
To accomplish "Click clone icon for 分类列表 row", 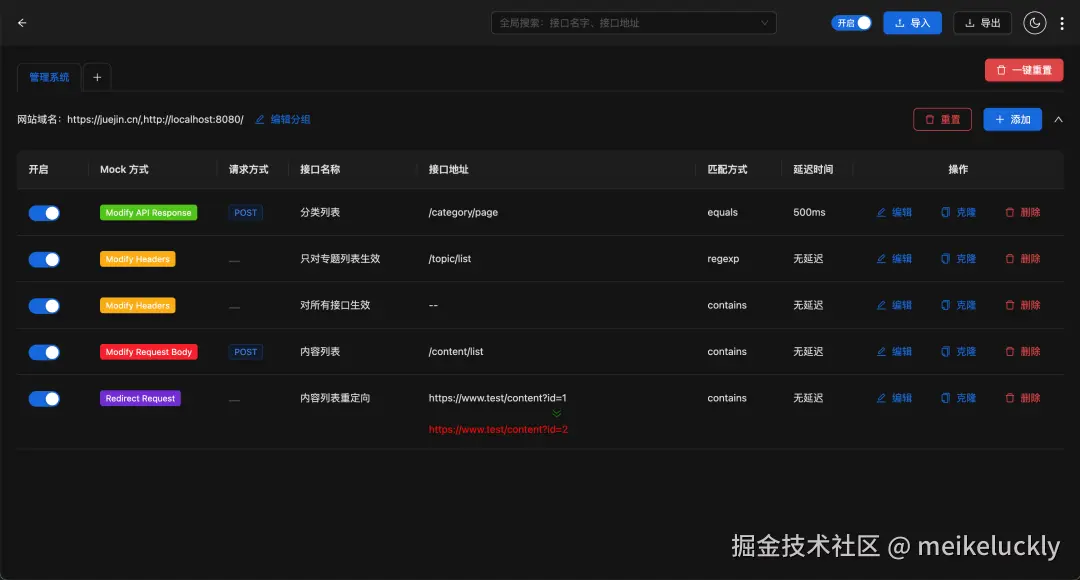I will click(x=945, y=212).
